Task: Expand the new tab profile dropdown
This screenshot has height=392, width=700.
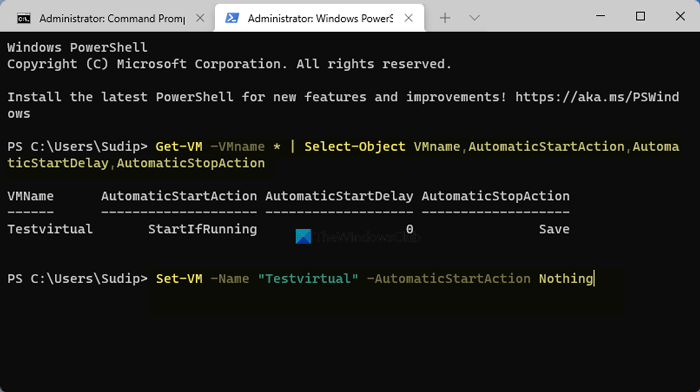Action: click(474, 18)
